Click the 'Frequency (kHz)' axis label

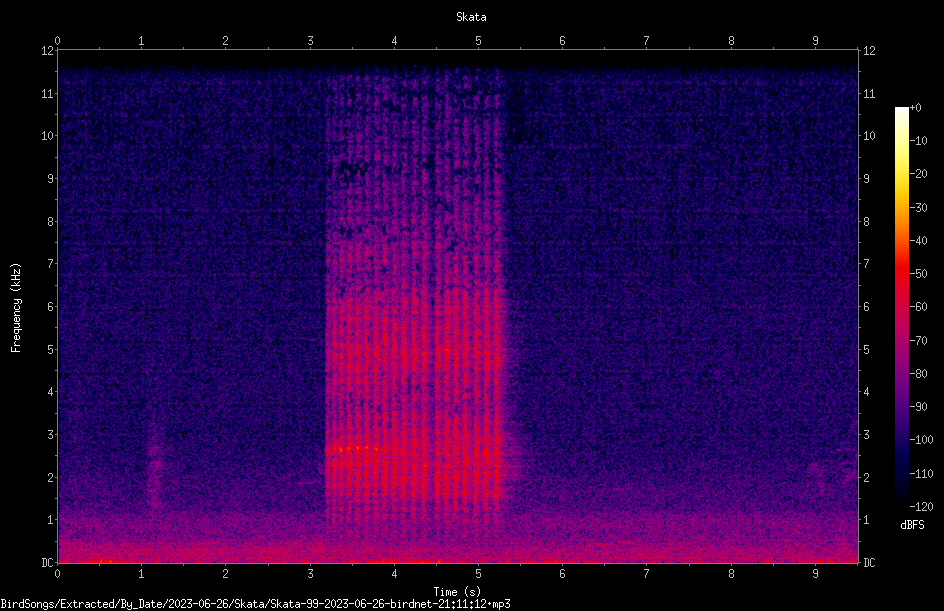click(x=16, y=307)
